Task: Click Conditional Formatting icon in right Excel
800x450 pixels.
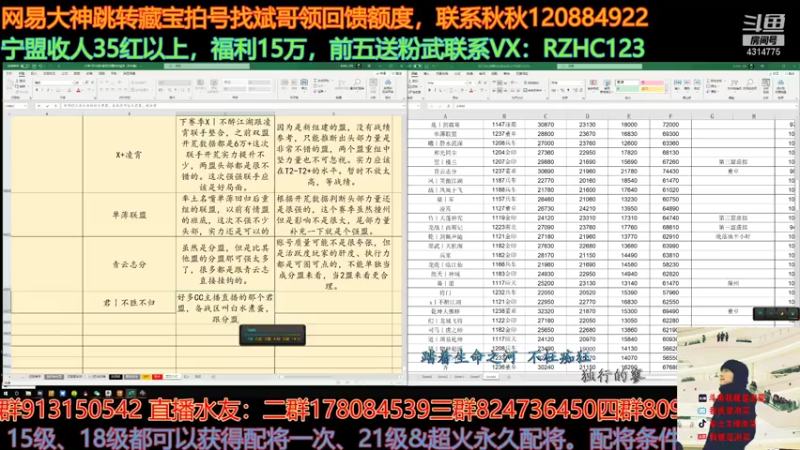Action: [593, 84]
